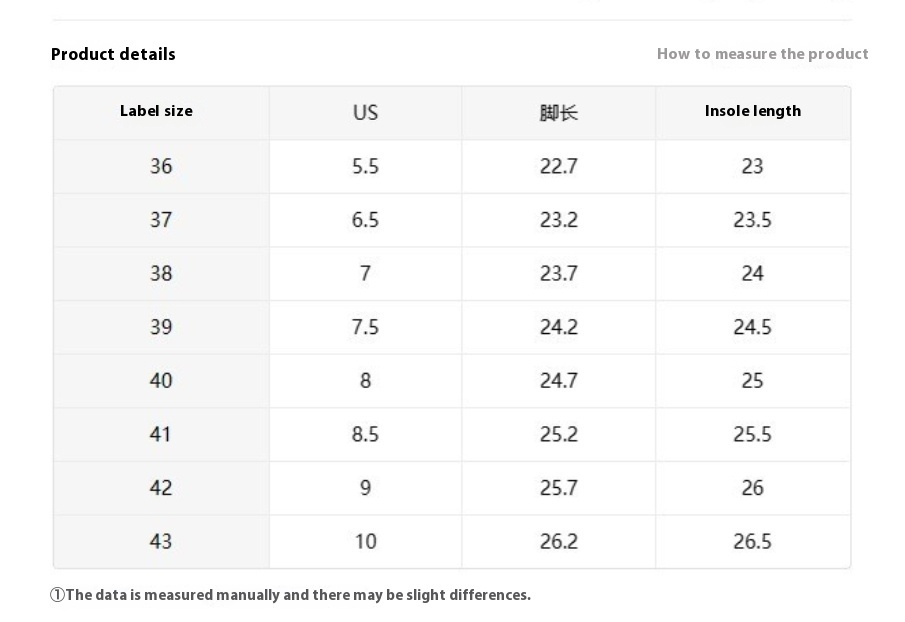The width and height of the screenshot is (905, 622).
Task: Click the Product details heading
Action: (113, 54)
